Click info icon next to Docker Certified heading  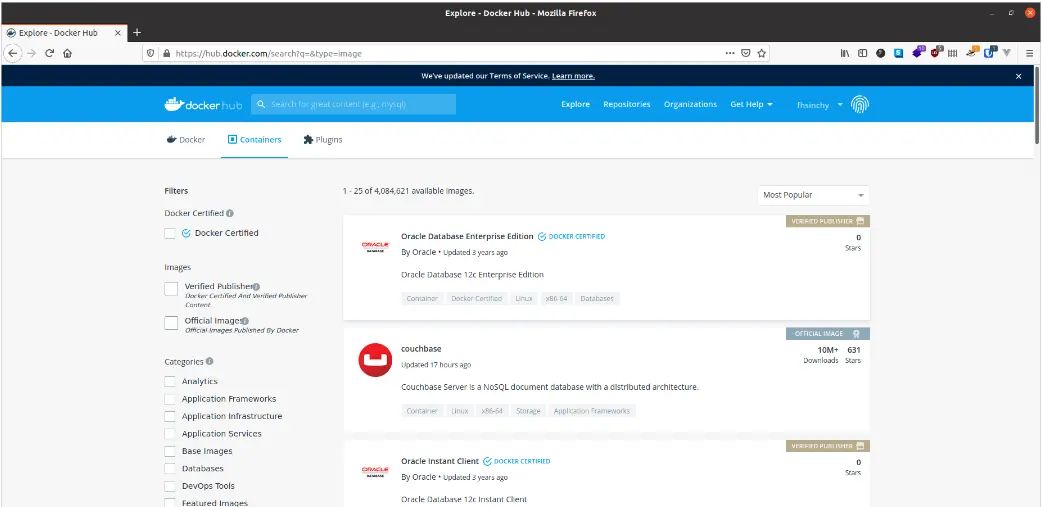230,213
